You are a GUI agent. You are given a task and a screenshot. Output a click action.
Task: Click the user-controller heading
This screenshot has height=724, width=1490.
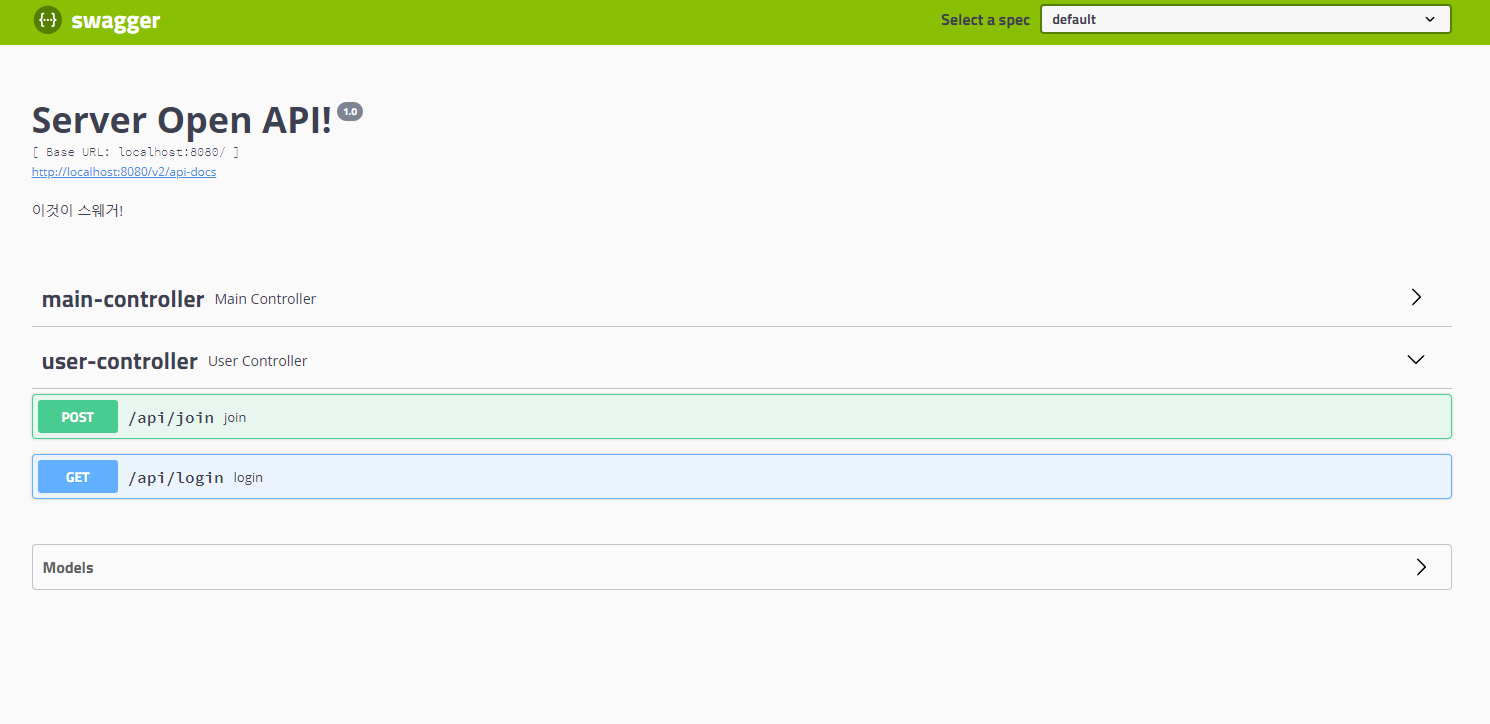click(x=120, y=361)
